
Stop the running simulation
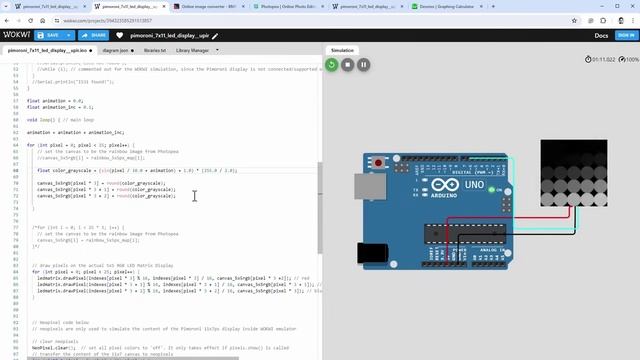[347, 64]
